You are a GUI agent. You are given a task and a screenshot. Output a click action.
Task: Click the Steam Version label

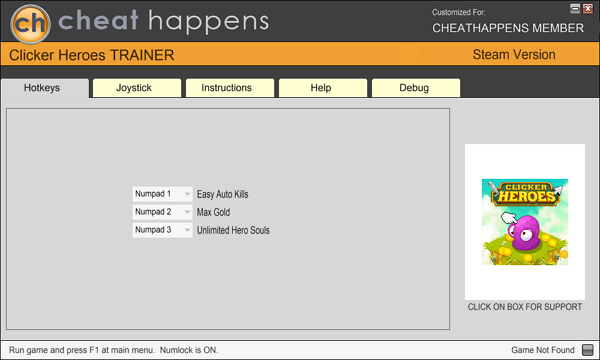point(514,55)
